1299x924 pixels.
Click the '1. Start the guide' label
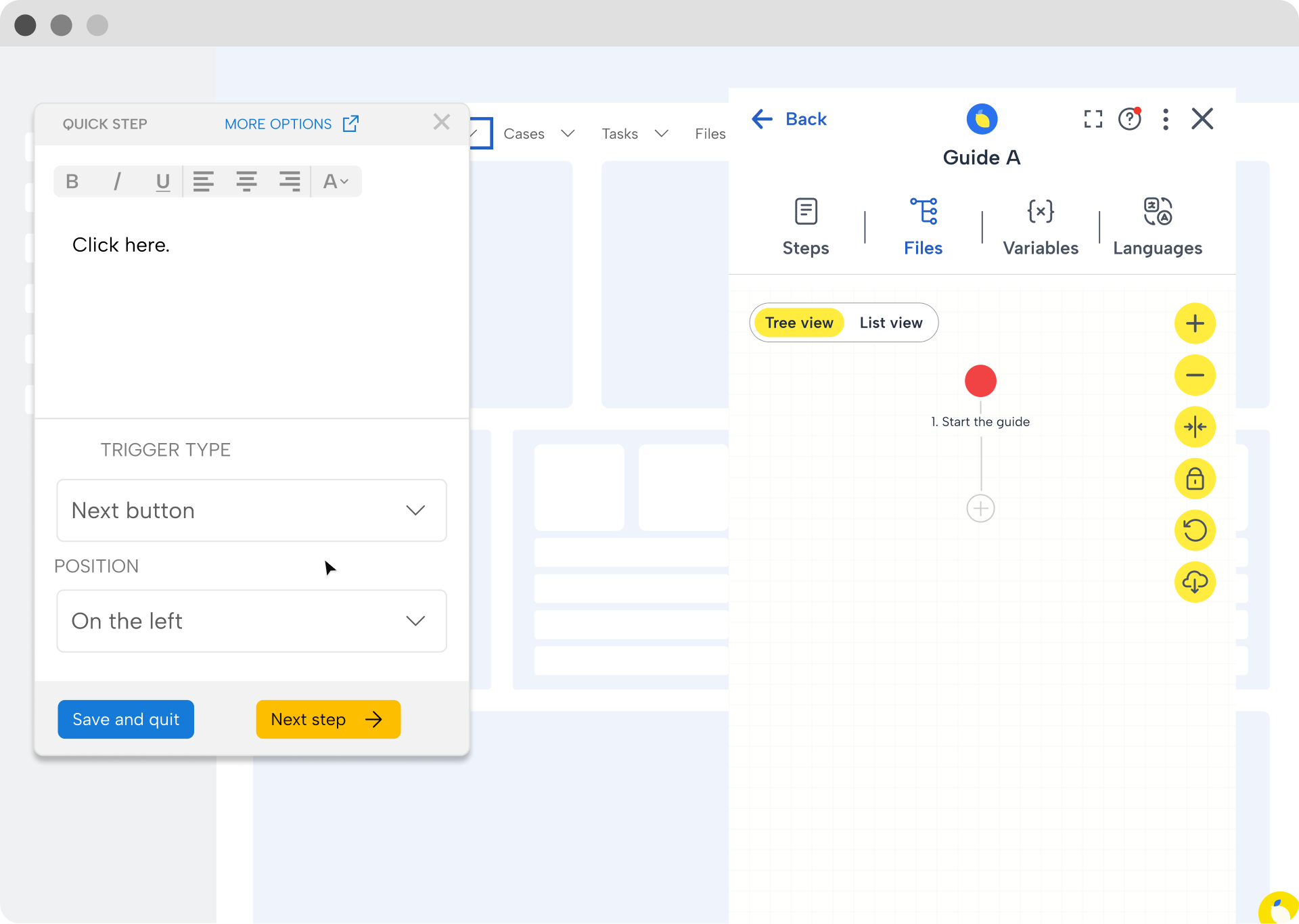980,421
